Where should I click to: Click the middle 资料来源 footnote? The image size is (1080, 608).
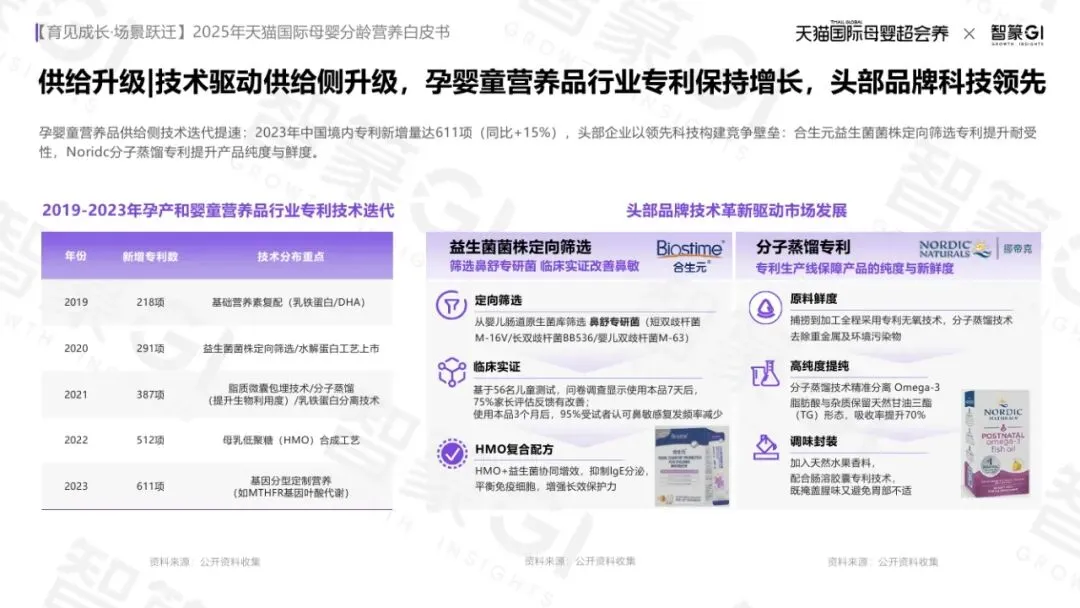click(x=580, y=561)
